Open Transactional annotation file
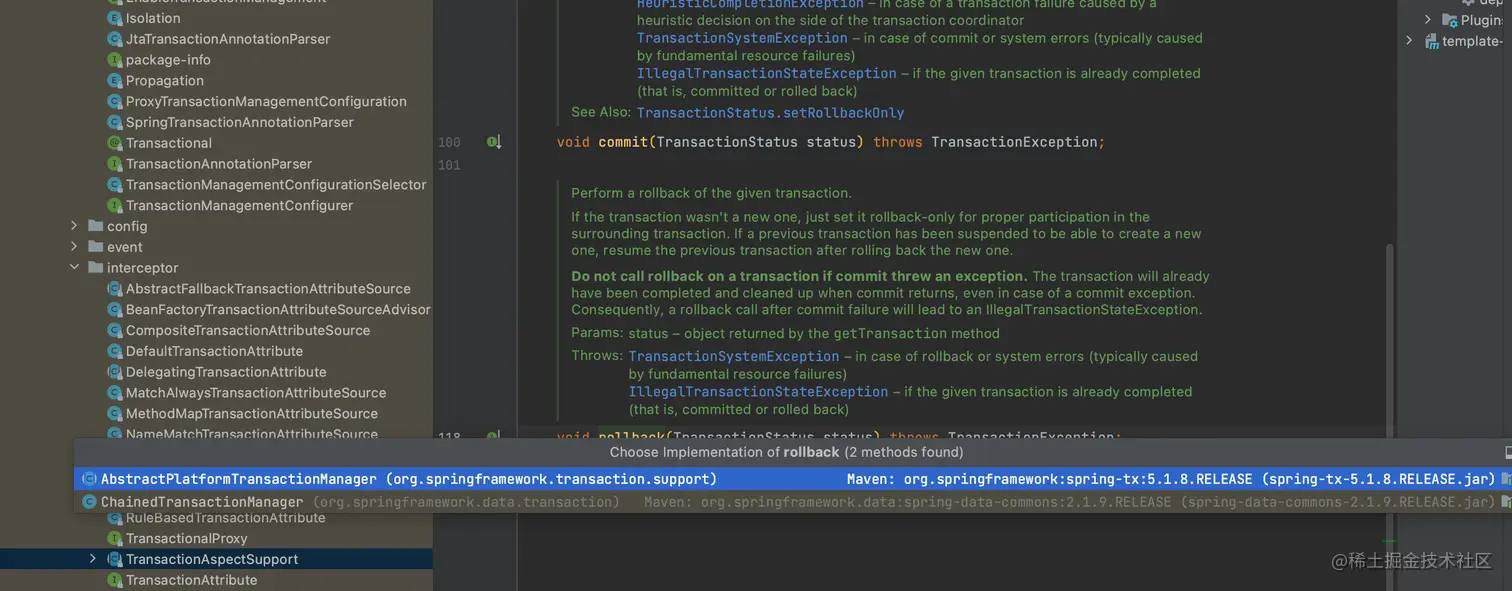The height and width of the screenshot is (591, 1512). pyautogui.click(x=169, y=143)
